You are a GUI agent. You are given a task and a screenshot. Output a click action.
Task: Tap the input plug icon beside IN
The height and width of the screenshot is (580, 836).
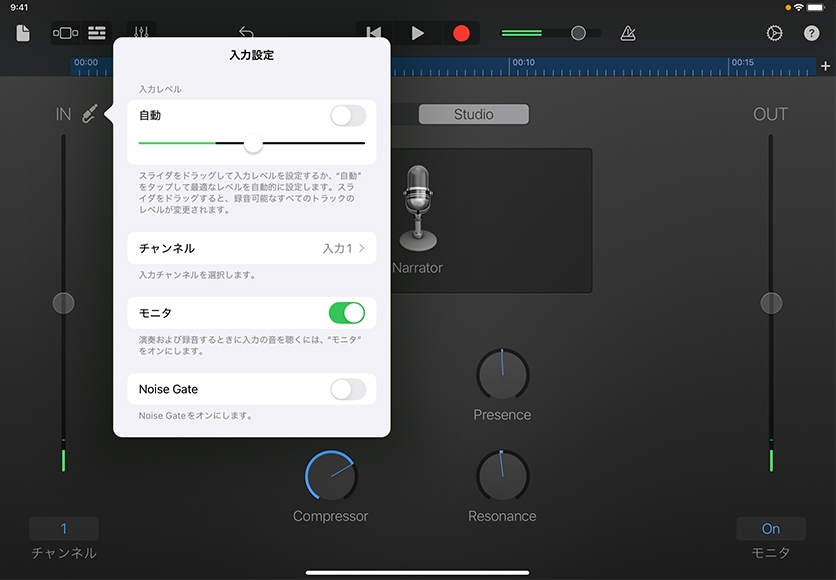pyautogui.click(x=90, y=115)
